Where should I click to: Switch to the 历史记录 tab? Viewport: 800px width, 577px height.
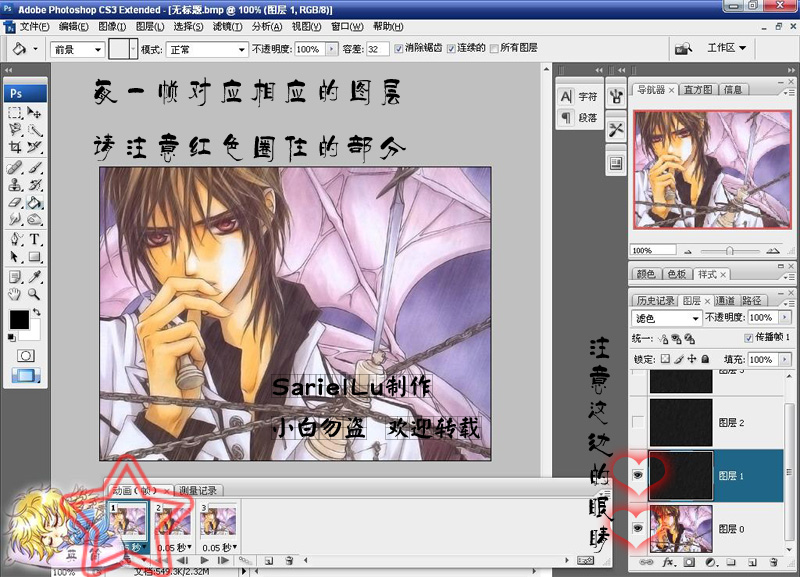coord(656,300)
